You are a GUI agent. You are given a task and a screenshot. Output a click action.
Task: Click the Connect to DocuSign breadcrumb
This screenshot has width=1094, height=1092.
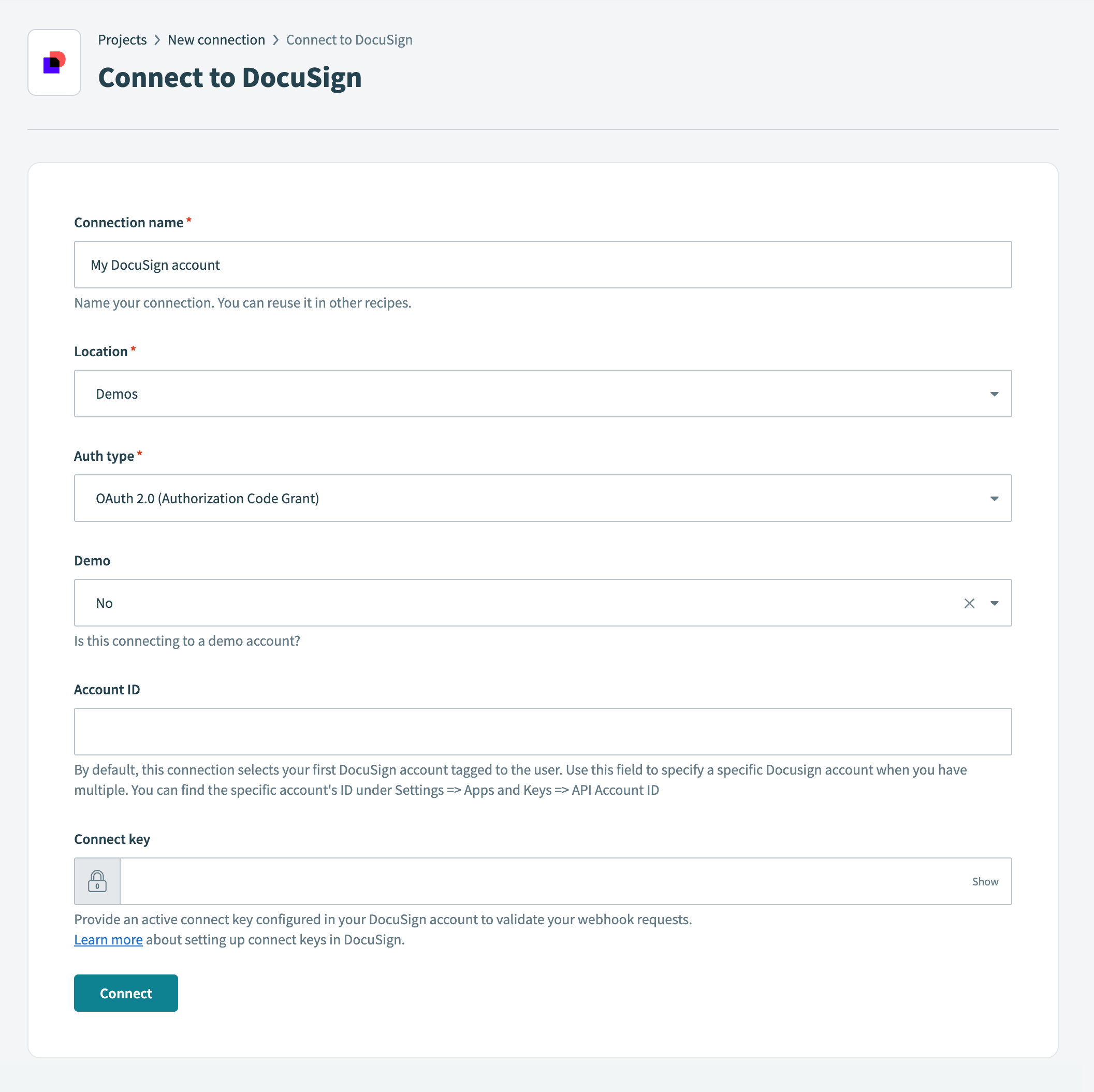[349, 40]
